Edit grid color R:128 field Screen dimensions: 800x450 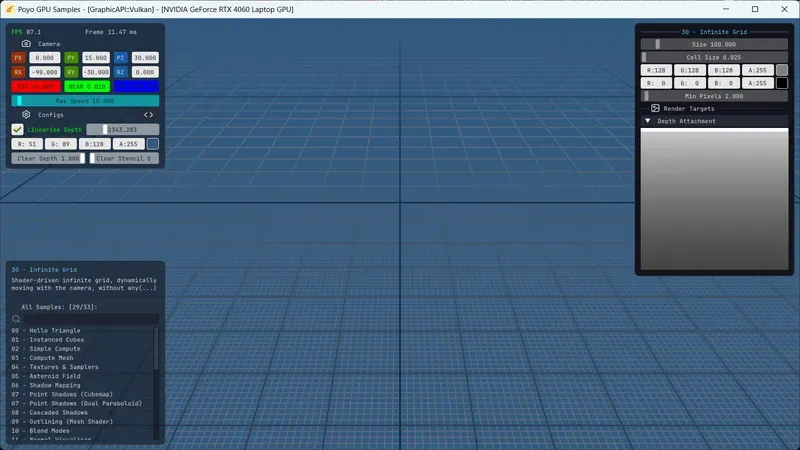656,70
